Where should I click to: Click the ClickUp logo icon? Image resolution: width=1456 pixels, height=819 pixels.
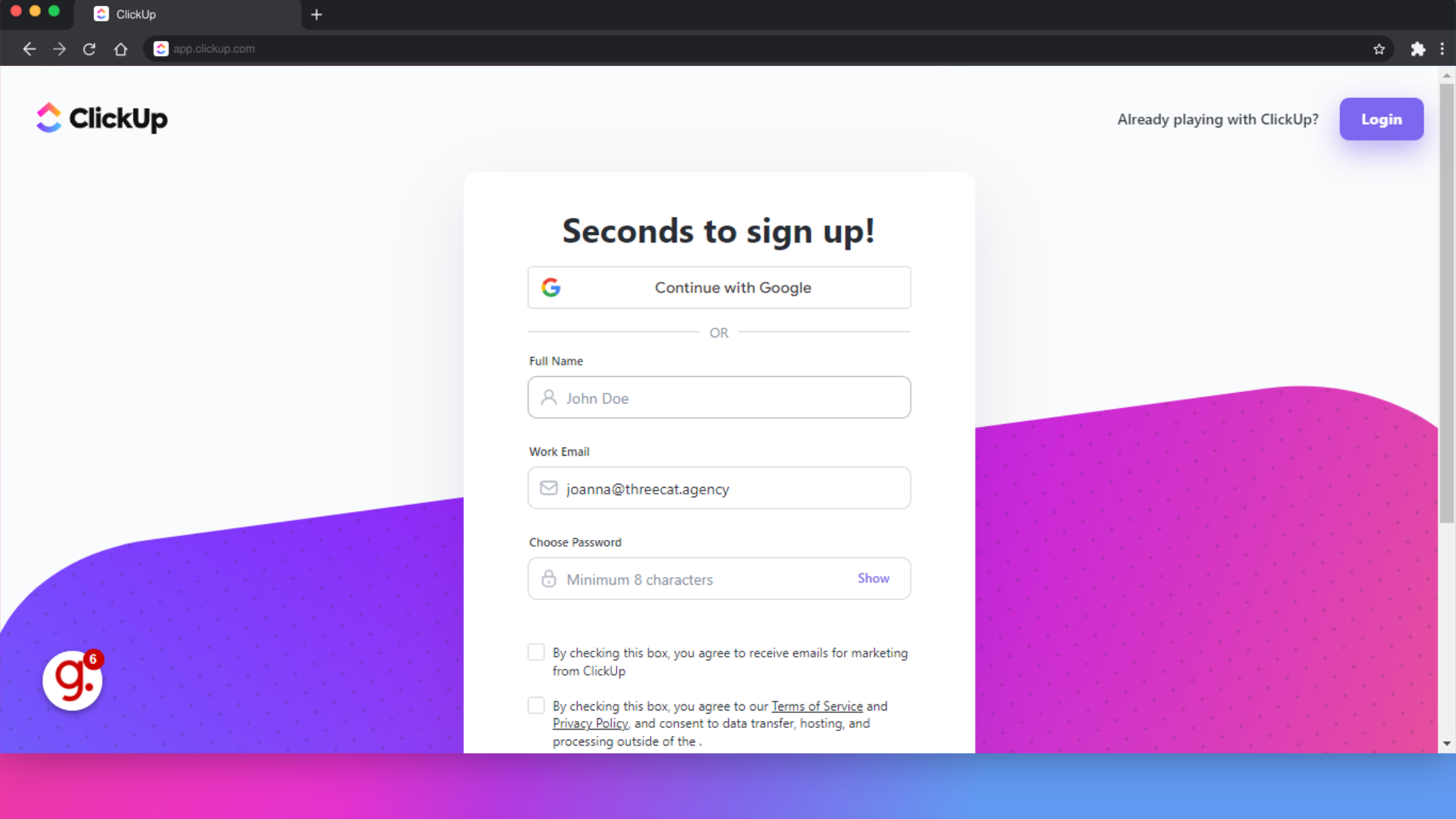click(49, 119)
